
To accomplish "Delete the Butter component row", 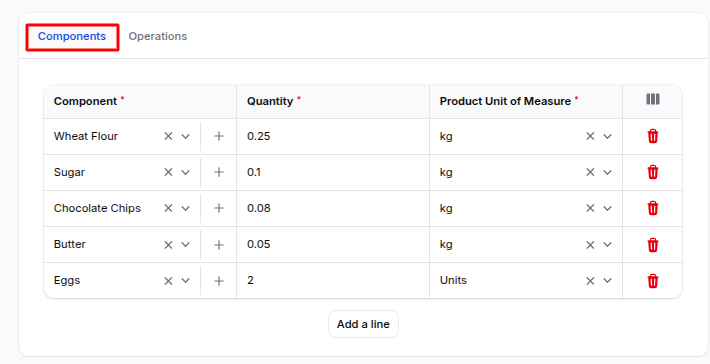I will pyautogui.click(x=652, y=245).
